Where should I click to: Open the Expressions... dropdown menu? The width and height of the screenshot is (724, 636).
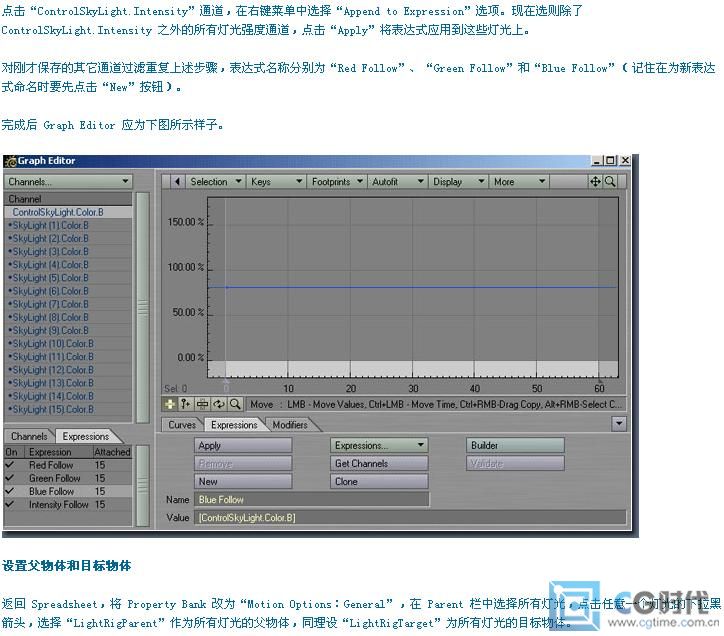pos(379,445)
